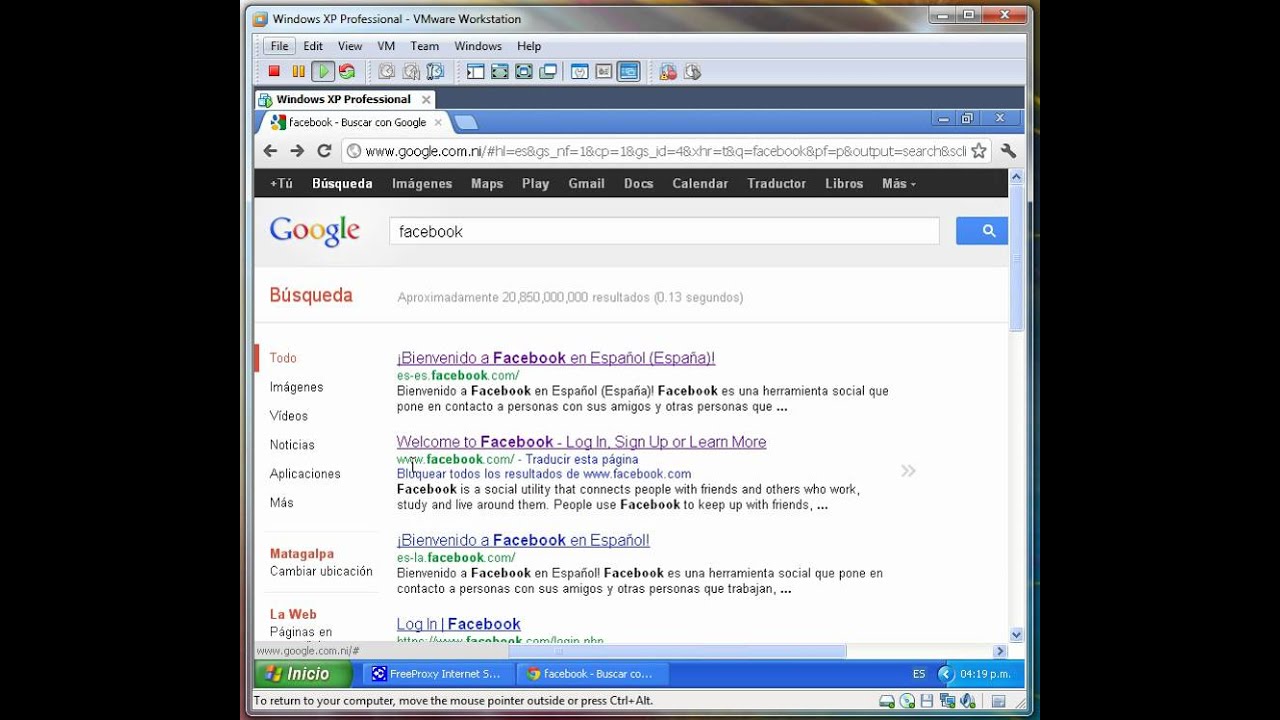Open result Bienvenido a Facebook en Español (España)
This screenshot has height=720, width=1280.
pos(556,358)
